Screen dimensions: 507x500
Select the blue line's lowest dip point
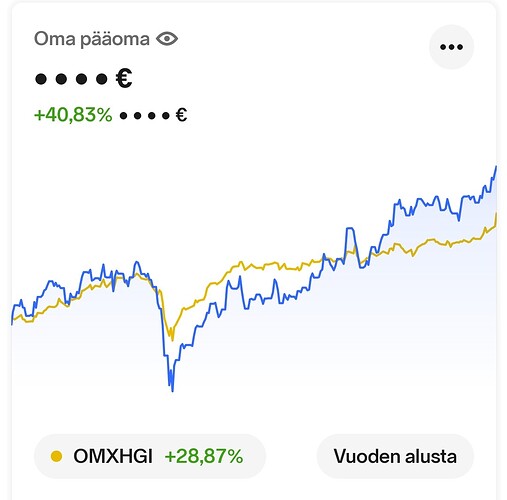[172, 391]
